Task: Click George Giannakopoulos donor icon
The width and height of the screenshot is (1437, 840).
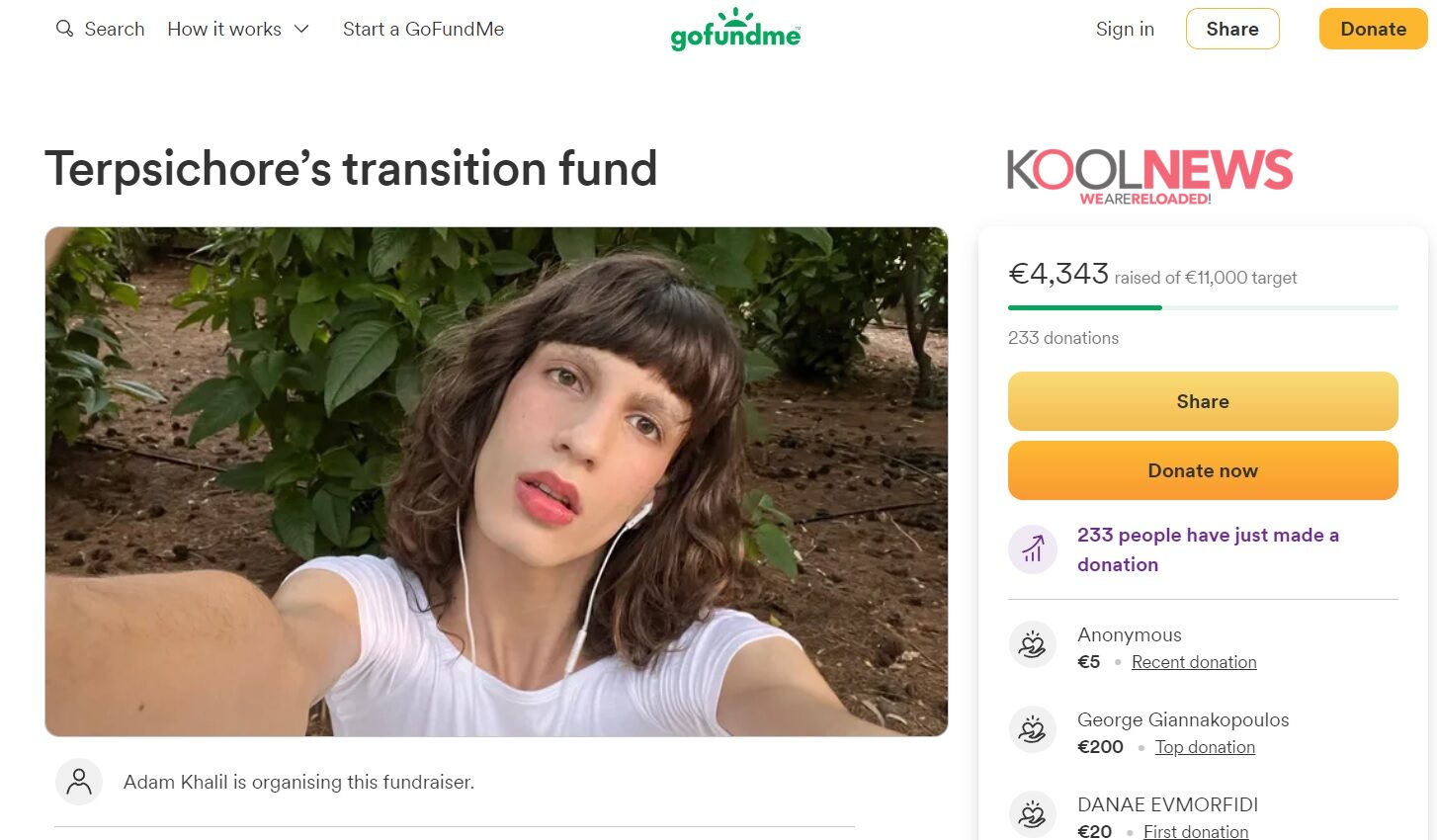Action: 1033,730
